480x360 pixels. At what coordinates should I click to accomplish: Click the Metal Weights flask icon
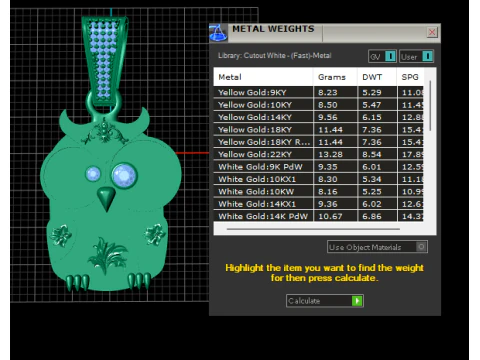[219, 33]
